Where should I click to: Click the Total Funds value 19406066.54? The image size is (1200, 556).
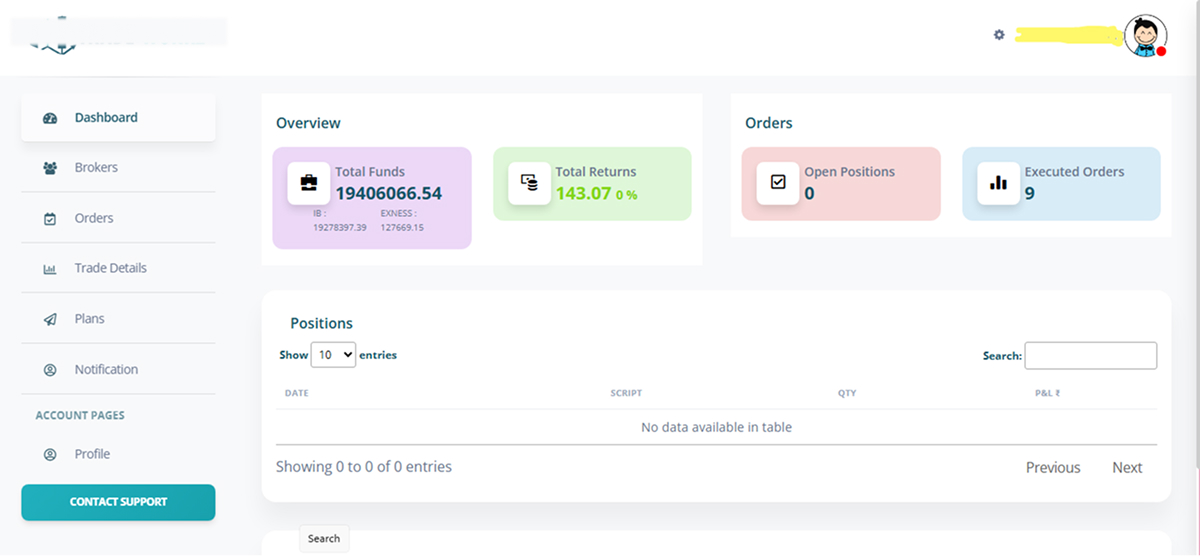click(x=388, y=193)
